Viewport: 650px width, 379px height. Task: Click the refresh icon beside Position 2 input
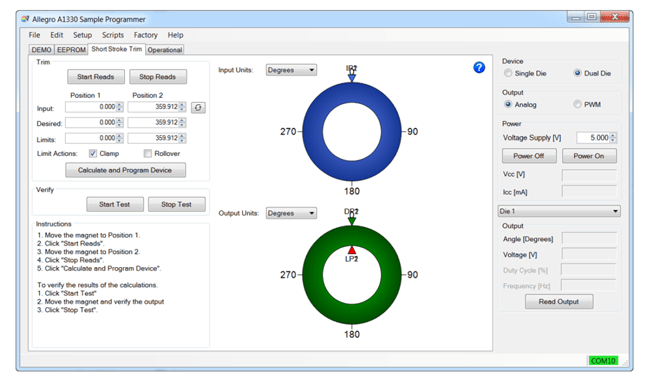coord(198,107)
